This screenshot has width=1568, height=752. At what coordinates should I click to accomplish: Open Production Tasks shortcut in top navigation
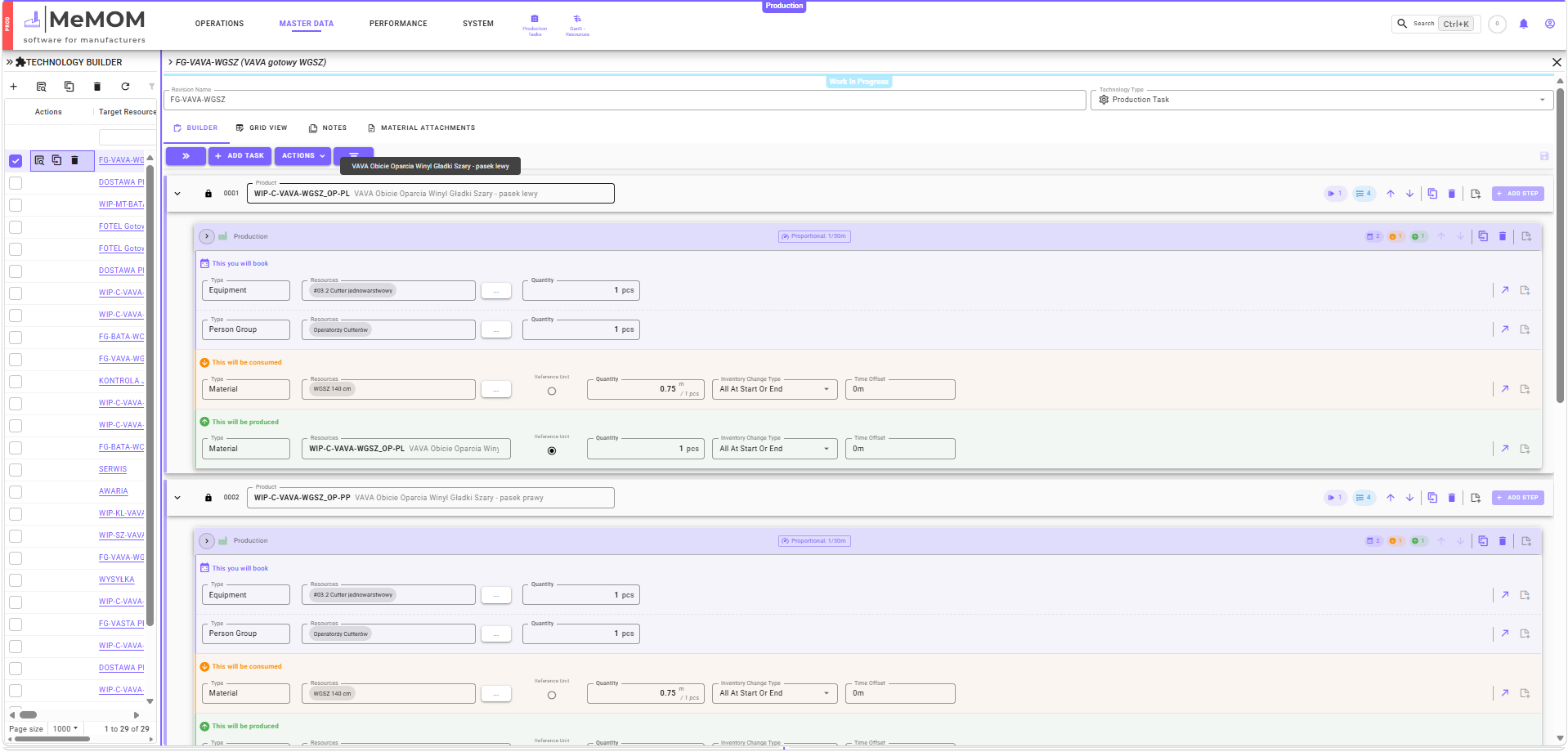click(x=535, y=25)
